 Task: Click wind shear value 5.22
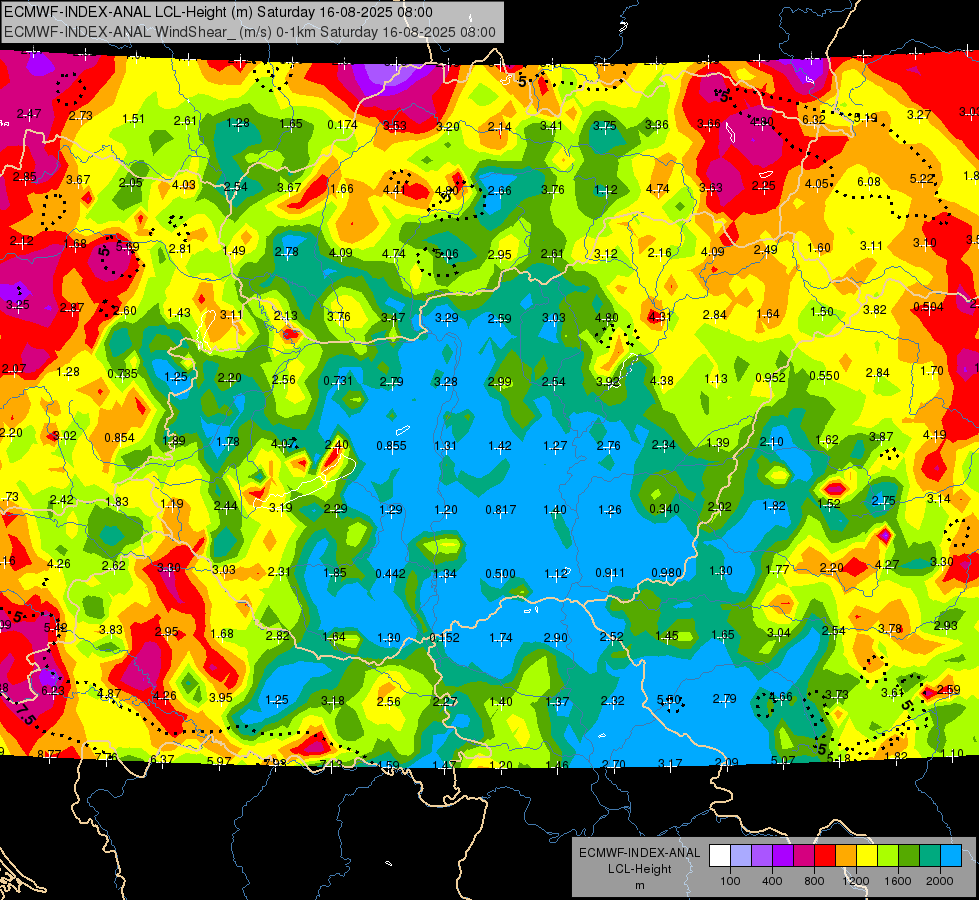922,179
